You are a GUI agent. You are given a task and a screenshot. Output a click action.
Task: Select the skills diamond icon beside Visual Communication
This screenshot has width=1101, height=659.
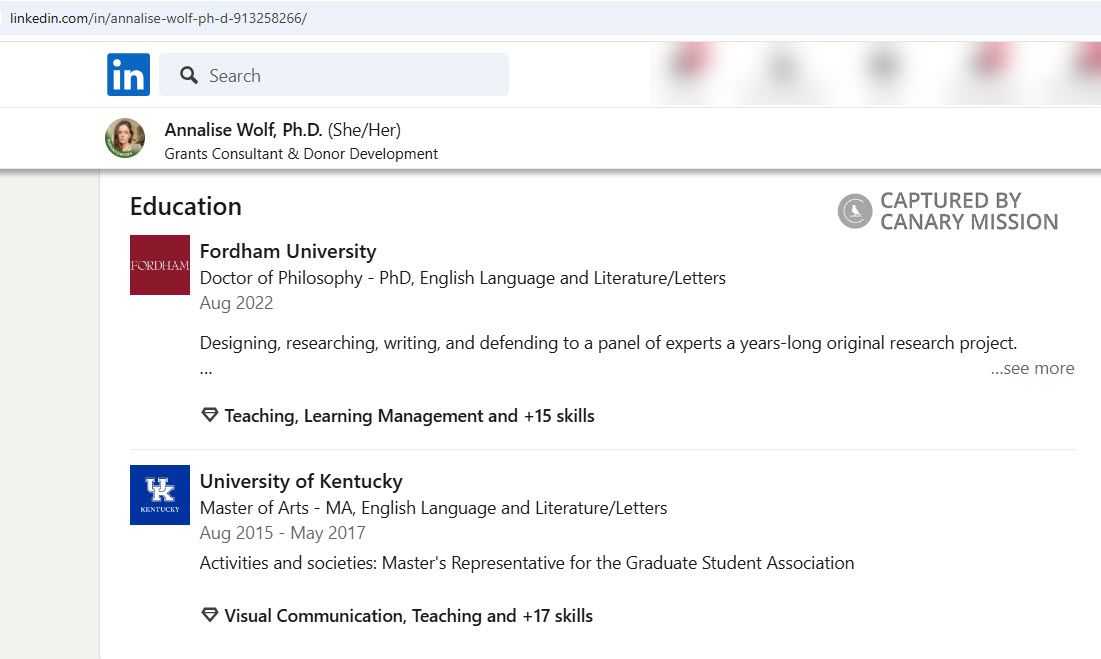click(209, 615)
